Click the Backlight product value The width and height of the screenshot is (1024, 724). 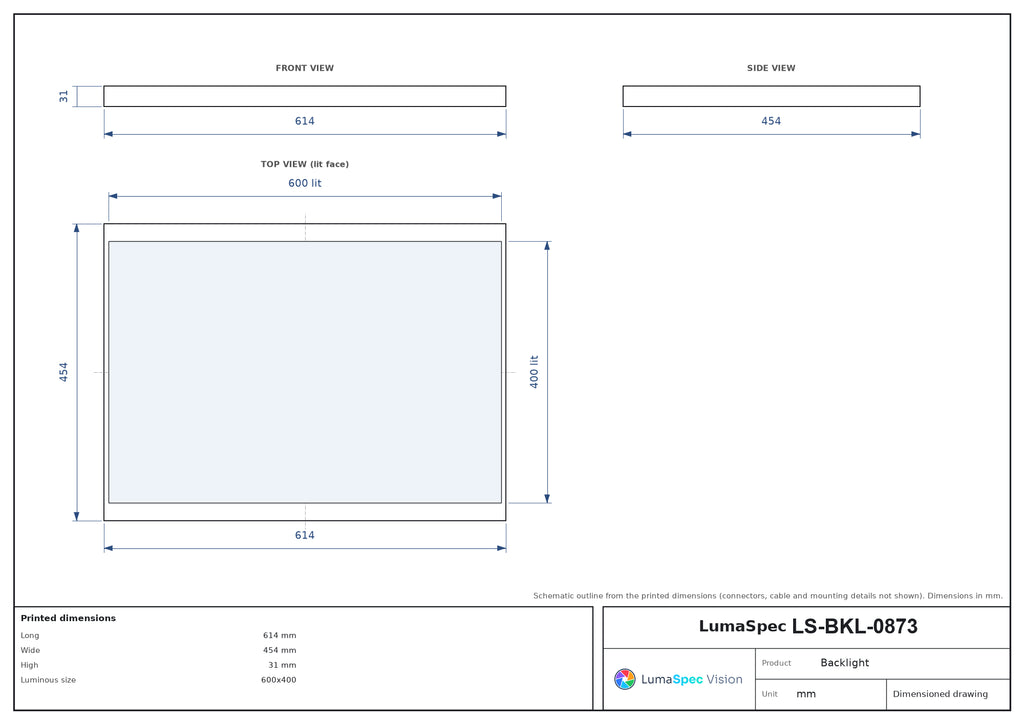point(844,663)
